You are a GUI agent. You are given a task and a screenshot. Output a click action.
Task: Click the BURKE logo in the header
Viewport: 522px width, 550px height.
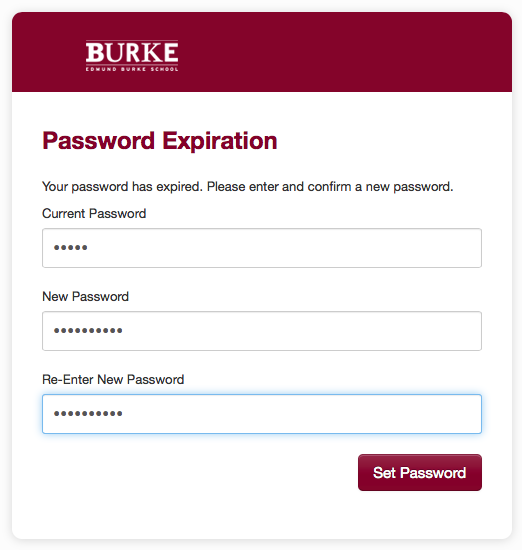point(132,55)
